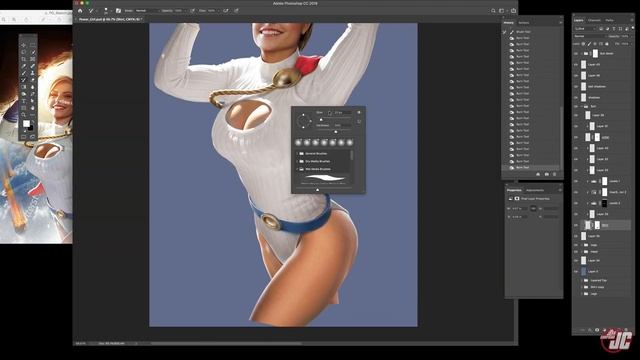Open the brush preset picker dropdown
Image resolution: width=640 pixels, height=360 pixels.
click(107, 11)
